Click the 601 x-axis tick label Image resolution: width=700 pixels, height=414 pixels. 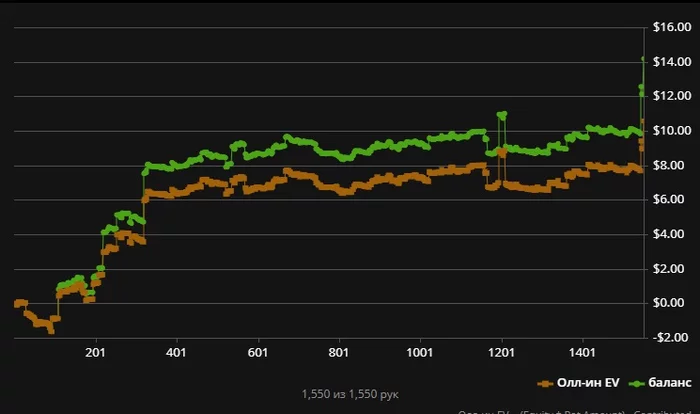[x=258, y=352]
